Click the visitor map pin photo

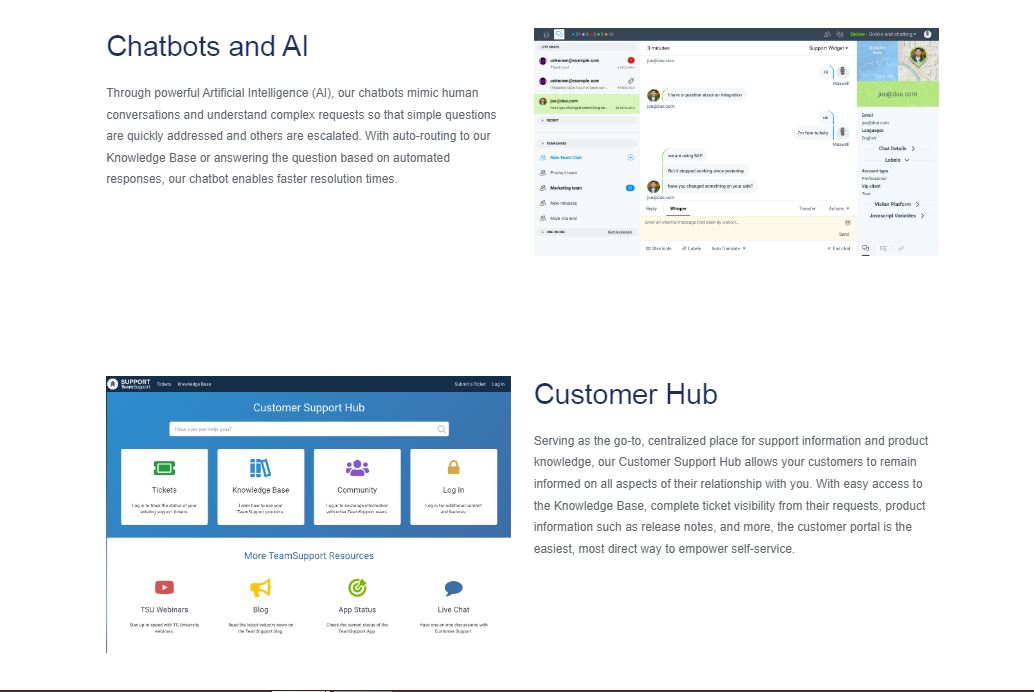[919, 55]
